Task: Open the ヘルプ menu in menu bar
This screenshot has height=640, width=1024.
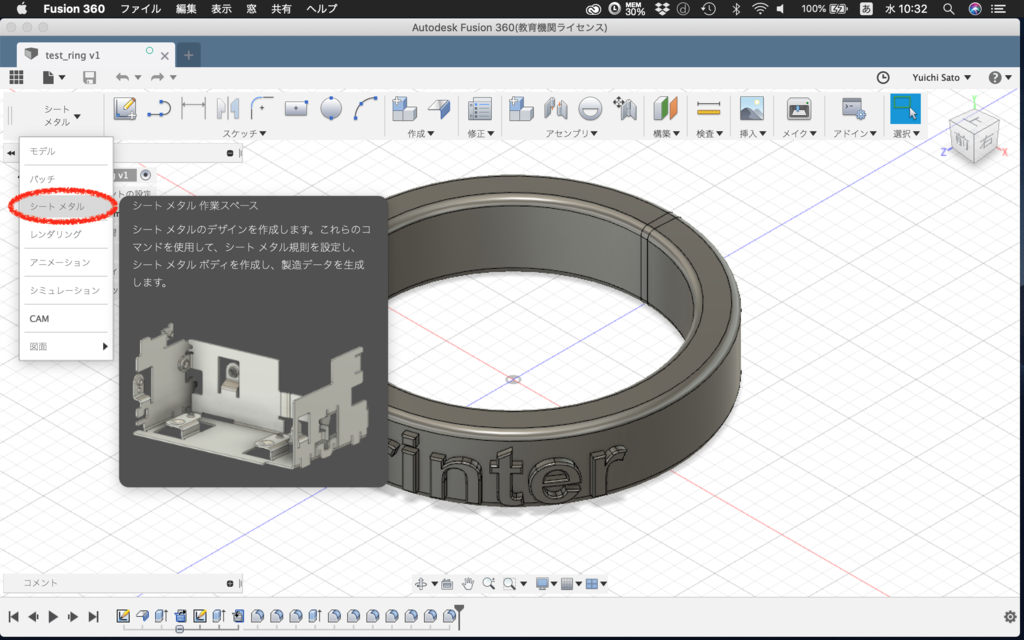Action: pyautogui.click(x=322, y=8)
